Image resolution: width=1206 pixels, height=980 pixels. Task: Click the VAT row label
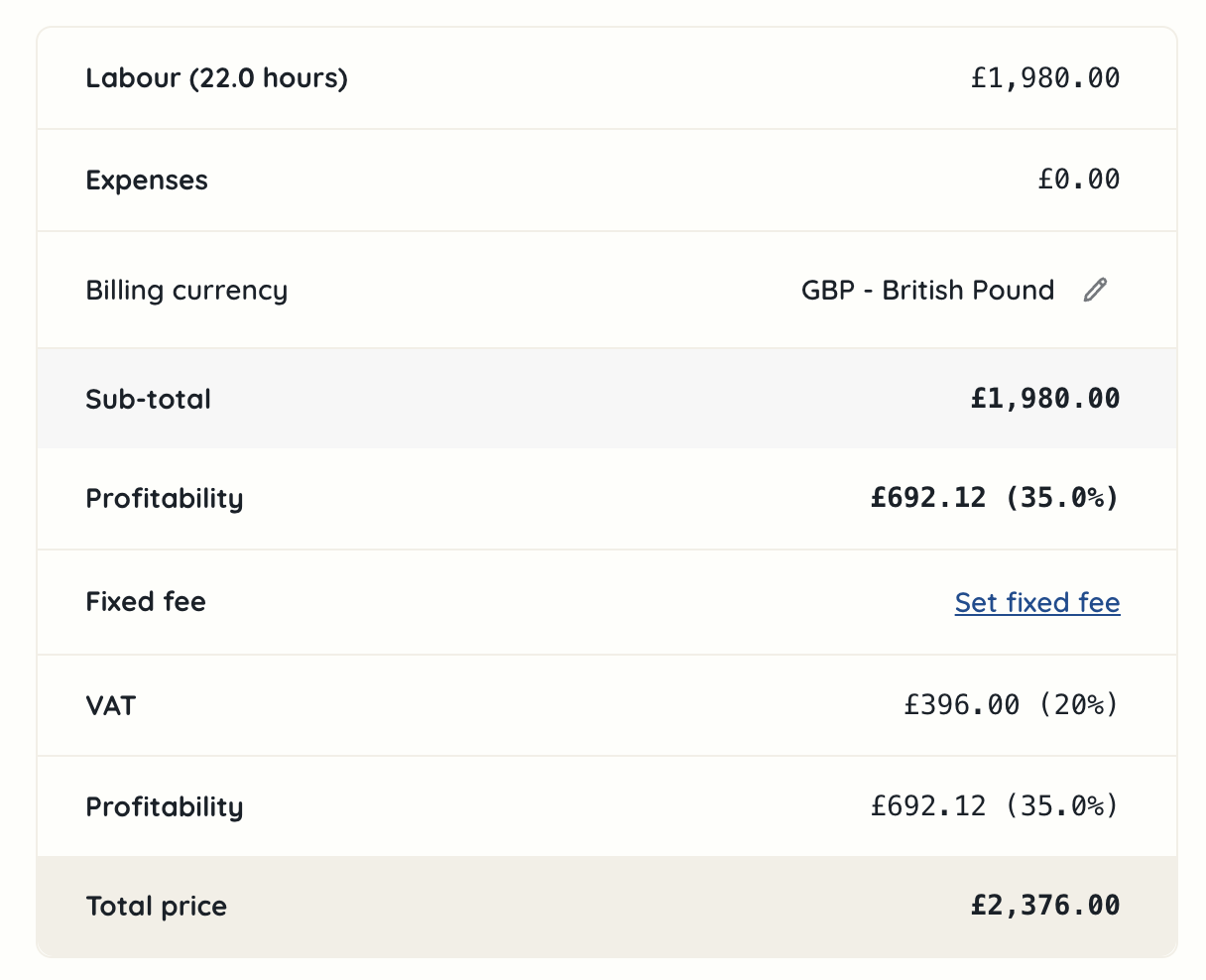(x=108, y=705)
